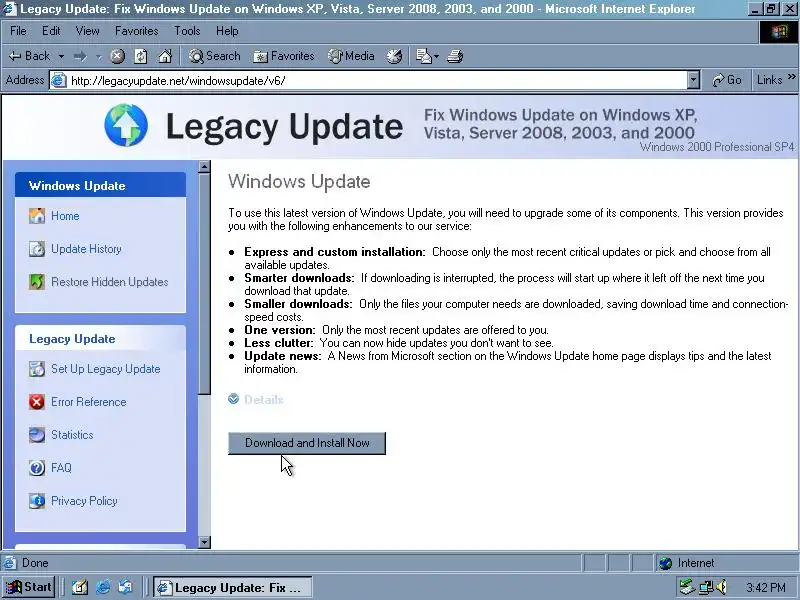This screenshot has height=600, width=800.
Task: Open the Back history dropdown arrow
Action: pos(61,56)
